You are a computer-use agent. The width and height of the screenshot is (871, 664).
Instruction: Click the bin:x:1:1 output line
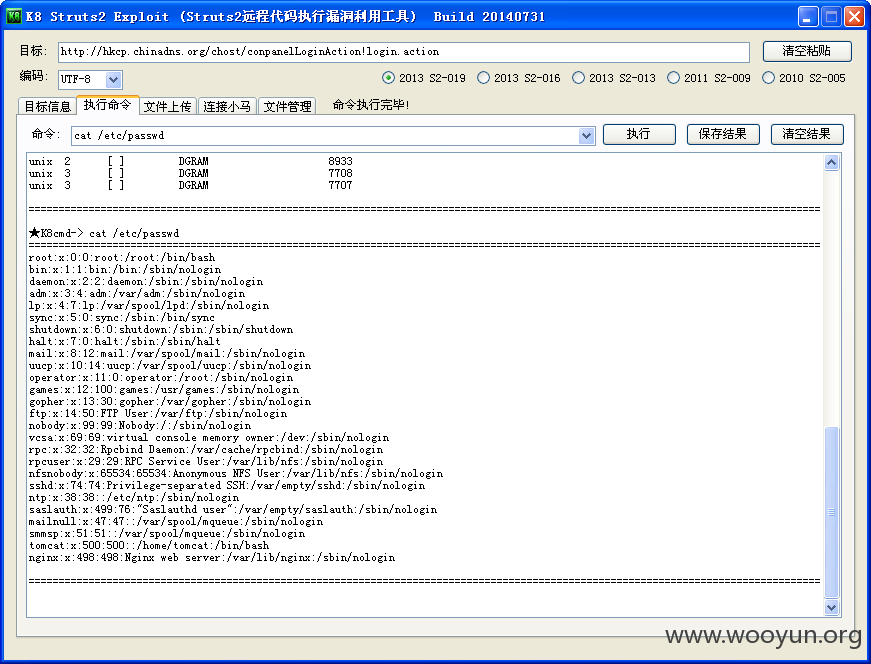[125, 269]
